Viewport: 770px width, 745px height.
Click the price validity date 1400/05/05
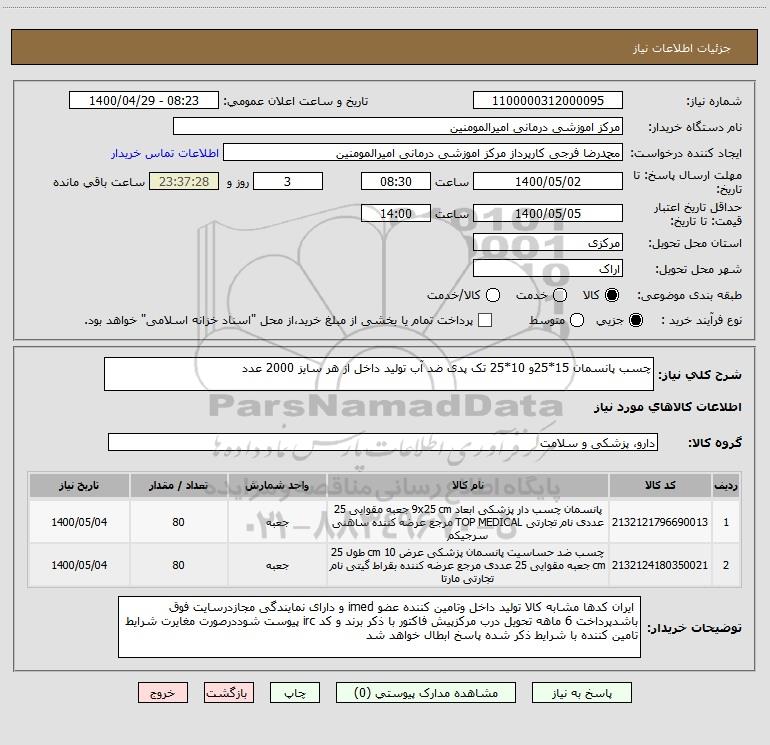pos(548,213)
